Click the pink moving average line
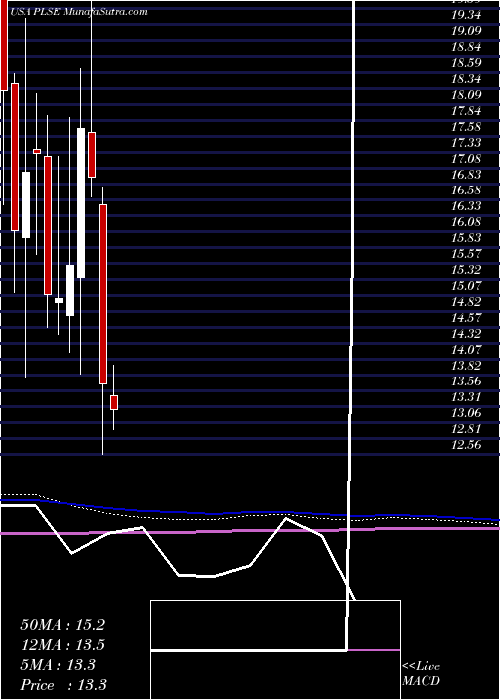The width and height of the screenshot is (500, 700). tap(250, 530)
